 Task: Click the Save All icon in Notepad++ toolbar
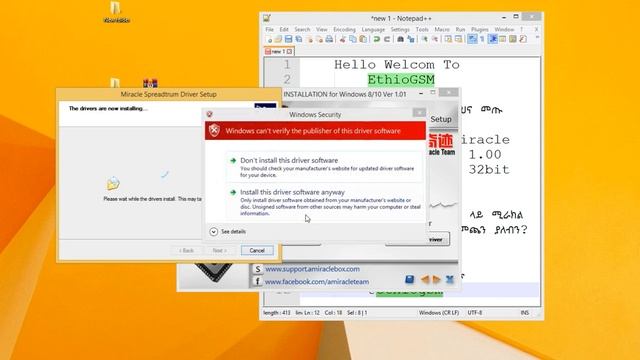point(298,39)
